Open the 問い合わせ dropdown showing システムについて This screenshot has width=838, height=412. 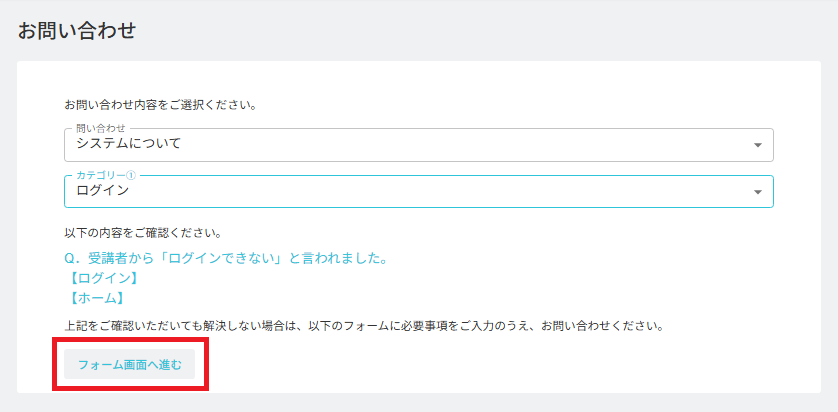[418, 145]
